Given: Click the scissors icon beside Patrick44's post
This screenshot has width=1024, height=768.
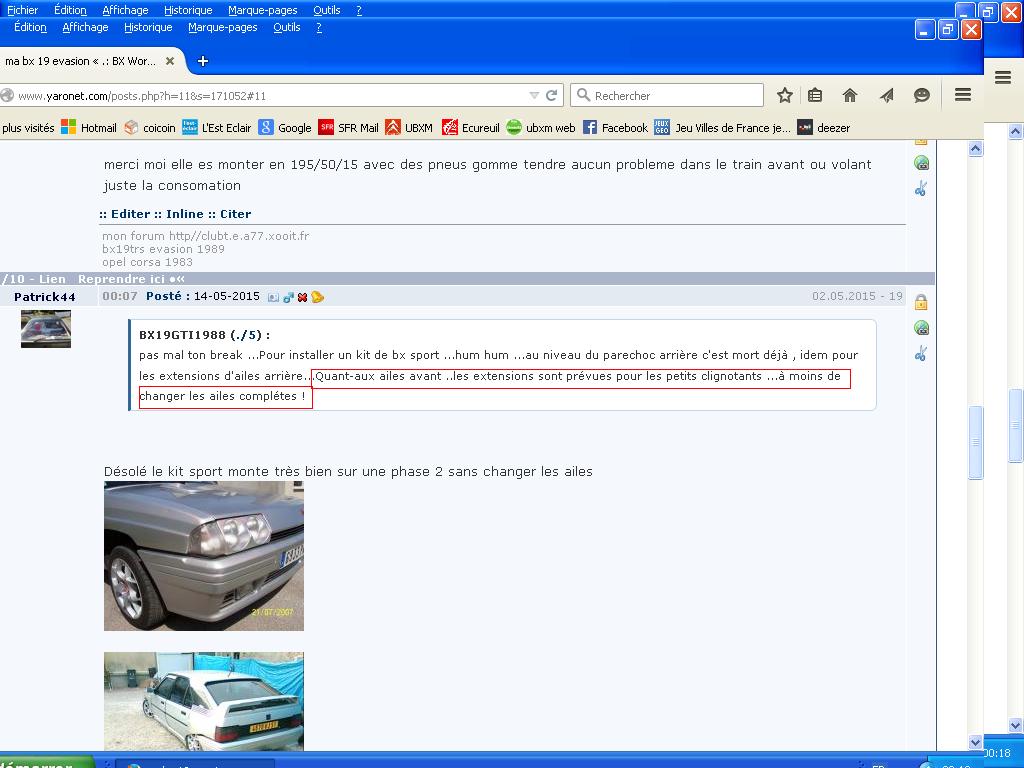Looking at the screenshot, I should [x=921, y=353].
